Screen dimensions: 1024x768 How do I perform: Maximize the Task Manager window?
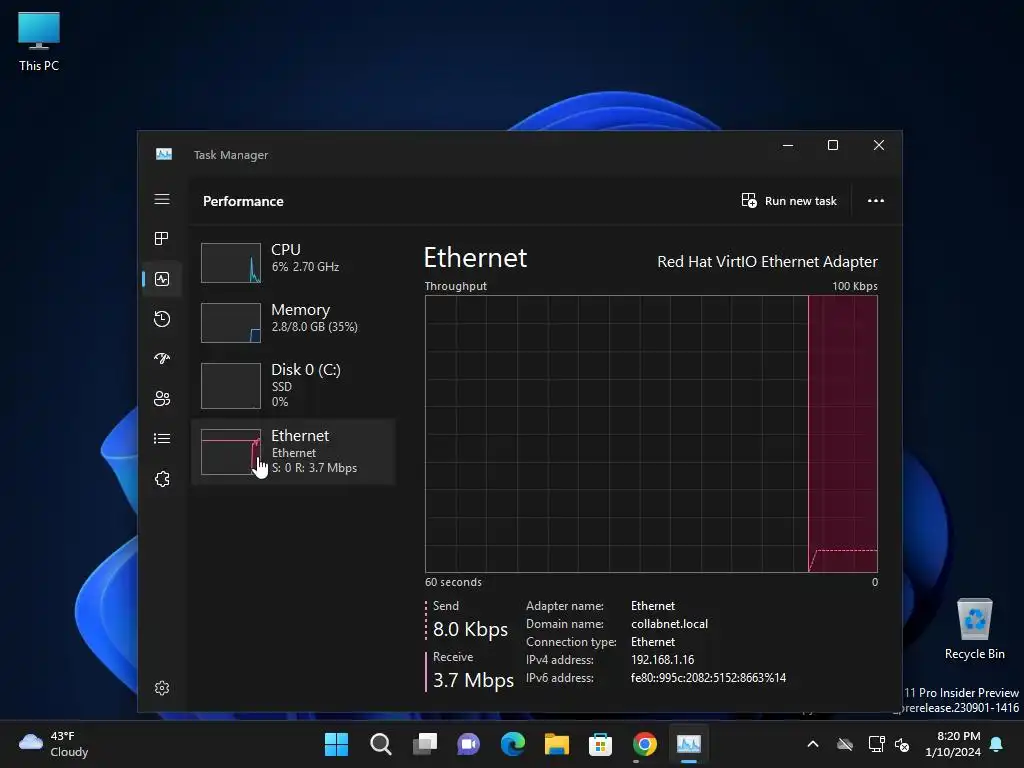coord(833,145)
